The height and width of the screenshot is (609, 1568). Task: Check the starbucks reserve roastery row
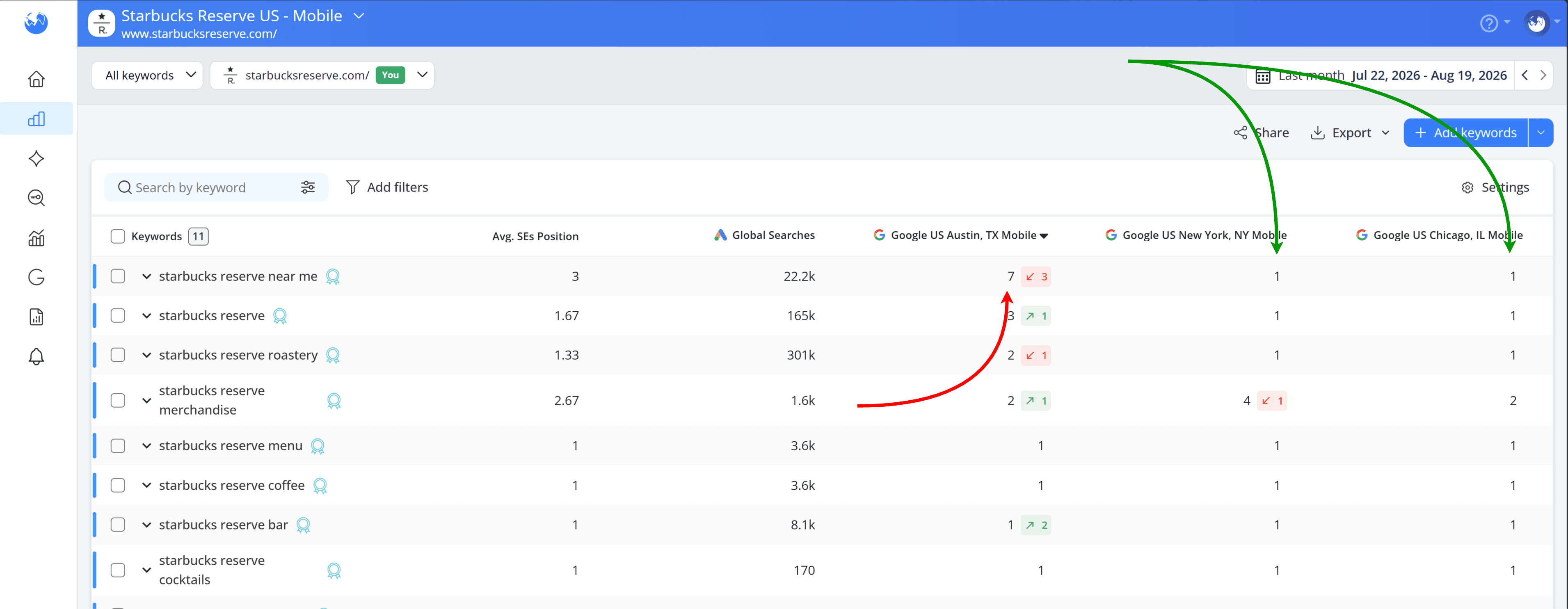[118, 355]
